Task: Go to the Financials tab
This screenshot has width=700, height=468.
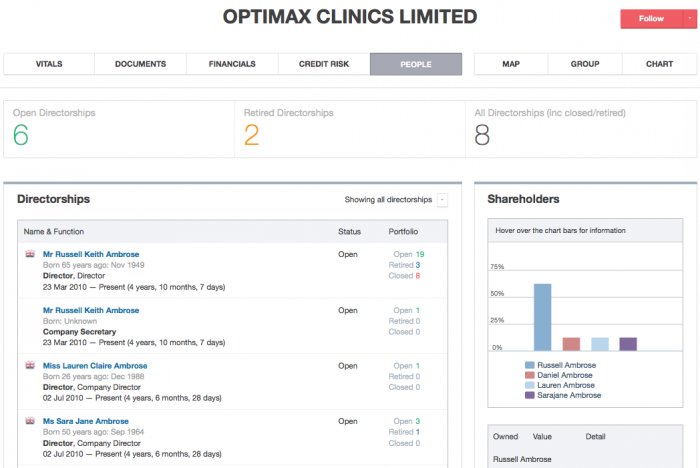Action: [232, 64]
